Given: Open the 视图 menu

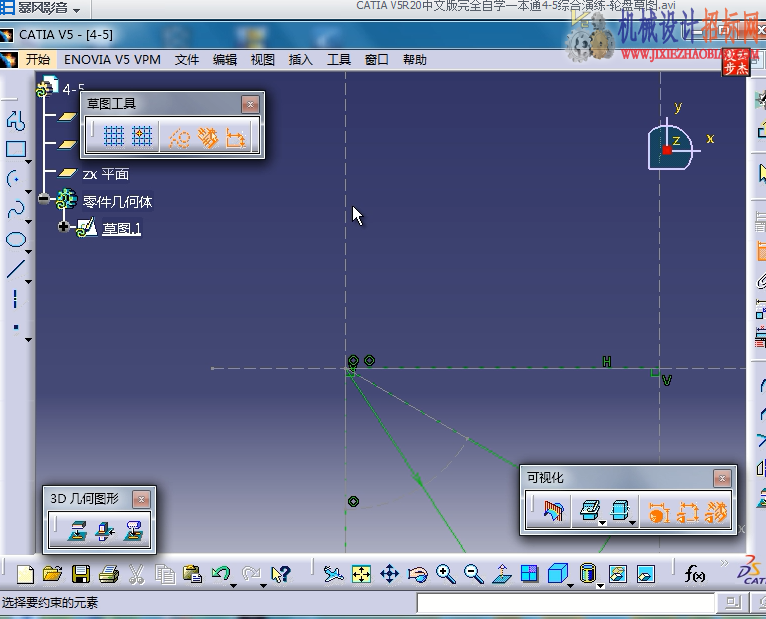Looking at the screenshot, I should click(262, 60).
